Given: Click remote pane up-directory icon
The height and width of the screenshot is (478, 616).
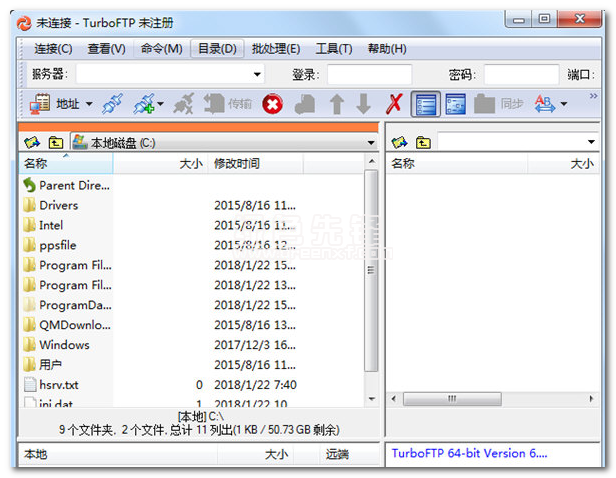Looking at the screenshot, I should 423,142.
